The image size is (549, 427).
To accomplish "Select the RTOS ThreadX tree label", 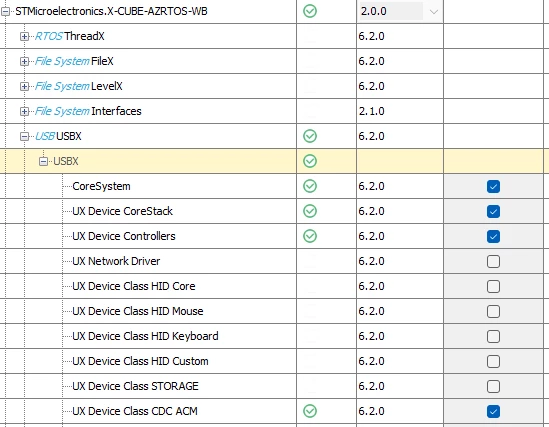I will click(69, 36).
